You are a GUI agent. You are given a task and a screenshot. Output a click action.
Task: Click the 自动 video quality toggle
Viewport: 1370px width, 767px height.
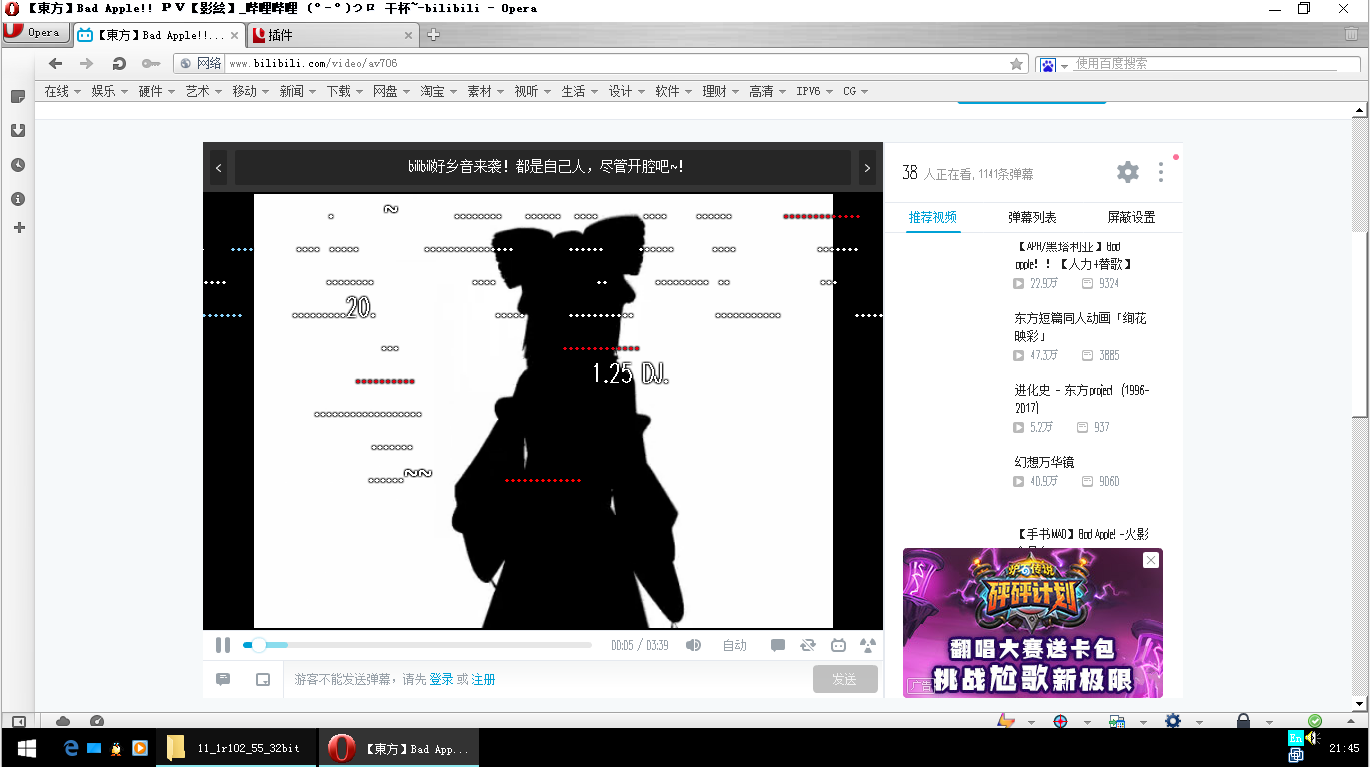click(734, 645)
